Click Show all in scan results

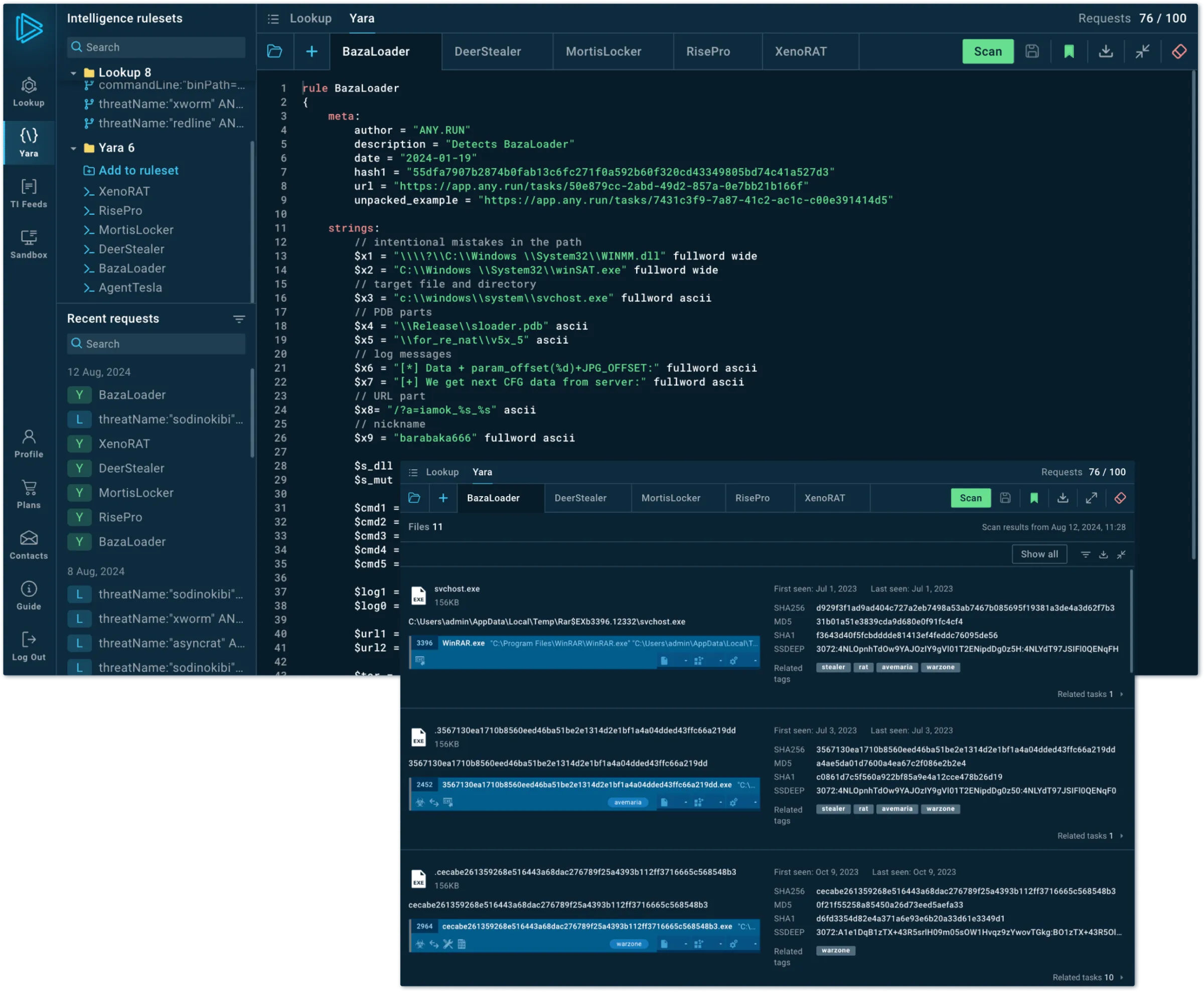click(1038, 554)
